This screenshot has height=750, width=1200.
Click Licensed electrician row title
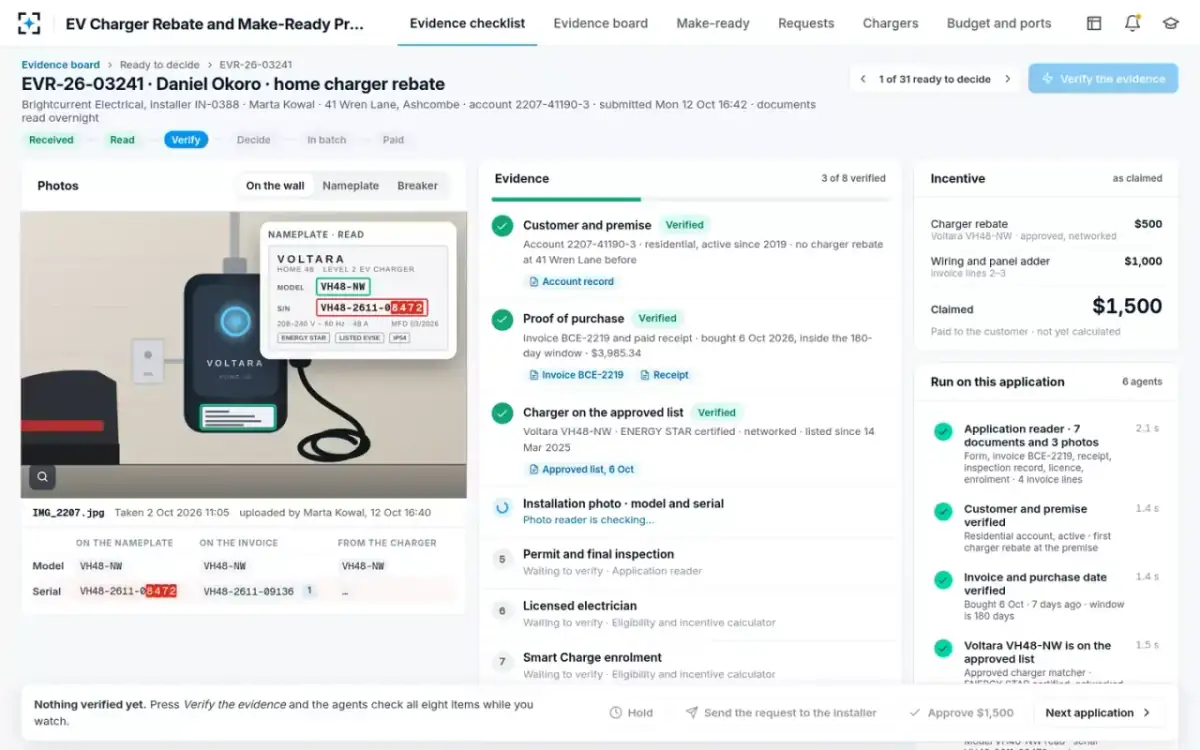tap(580, 606)
